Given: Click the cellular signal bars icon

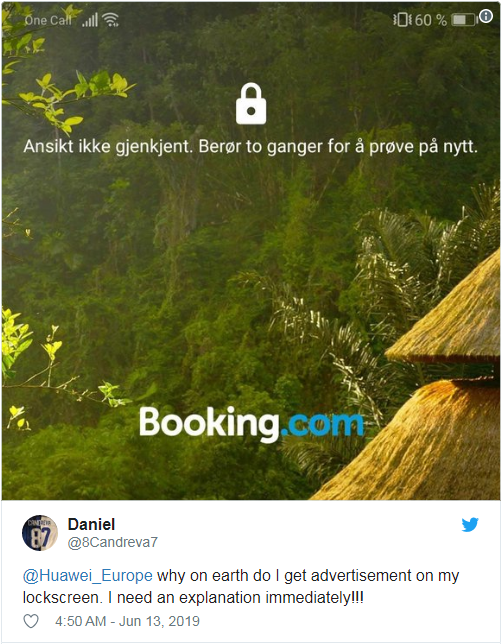Looking at the screenshot, I should pos(90,20).
